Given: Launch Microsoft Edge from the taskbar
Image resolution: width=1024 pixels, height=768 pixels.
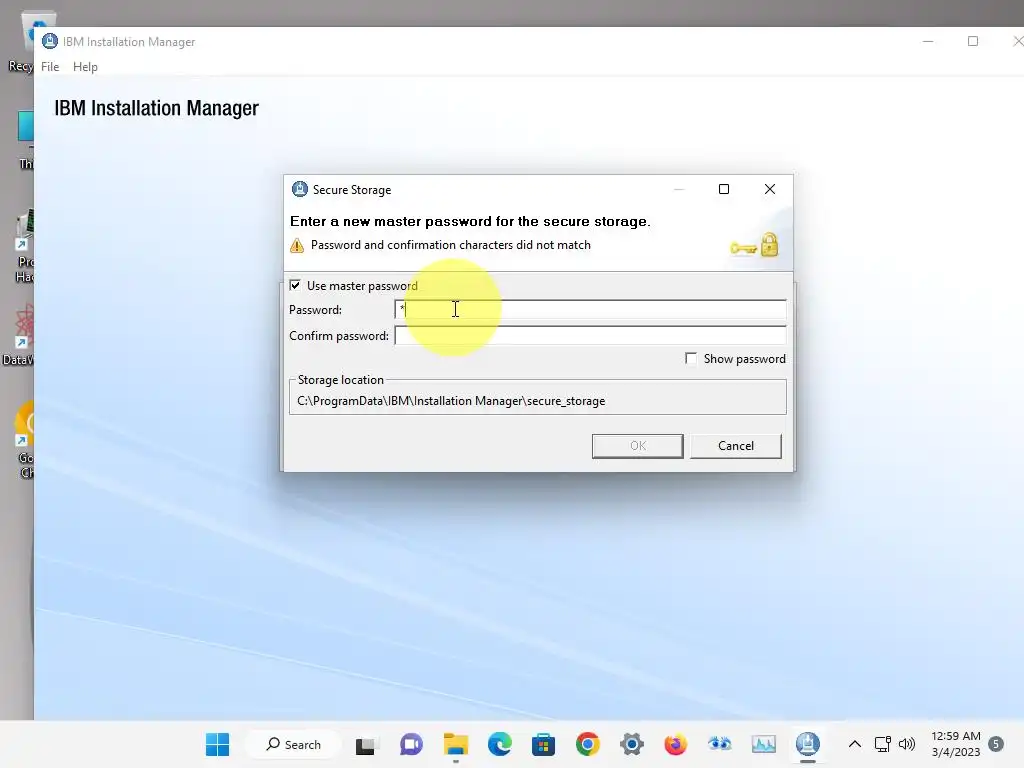Looking at the screenshot, I should 500,744.
